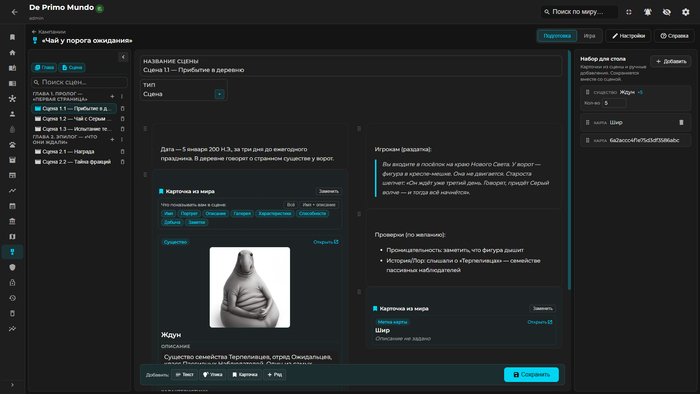Screen dimensions: 700x394
Task: Open the asterisk-shaped icon in left sidebar
Action: click(x=12, y=99)
